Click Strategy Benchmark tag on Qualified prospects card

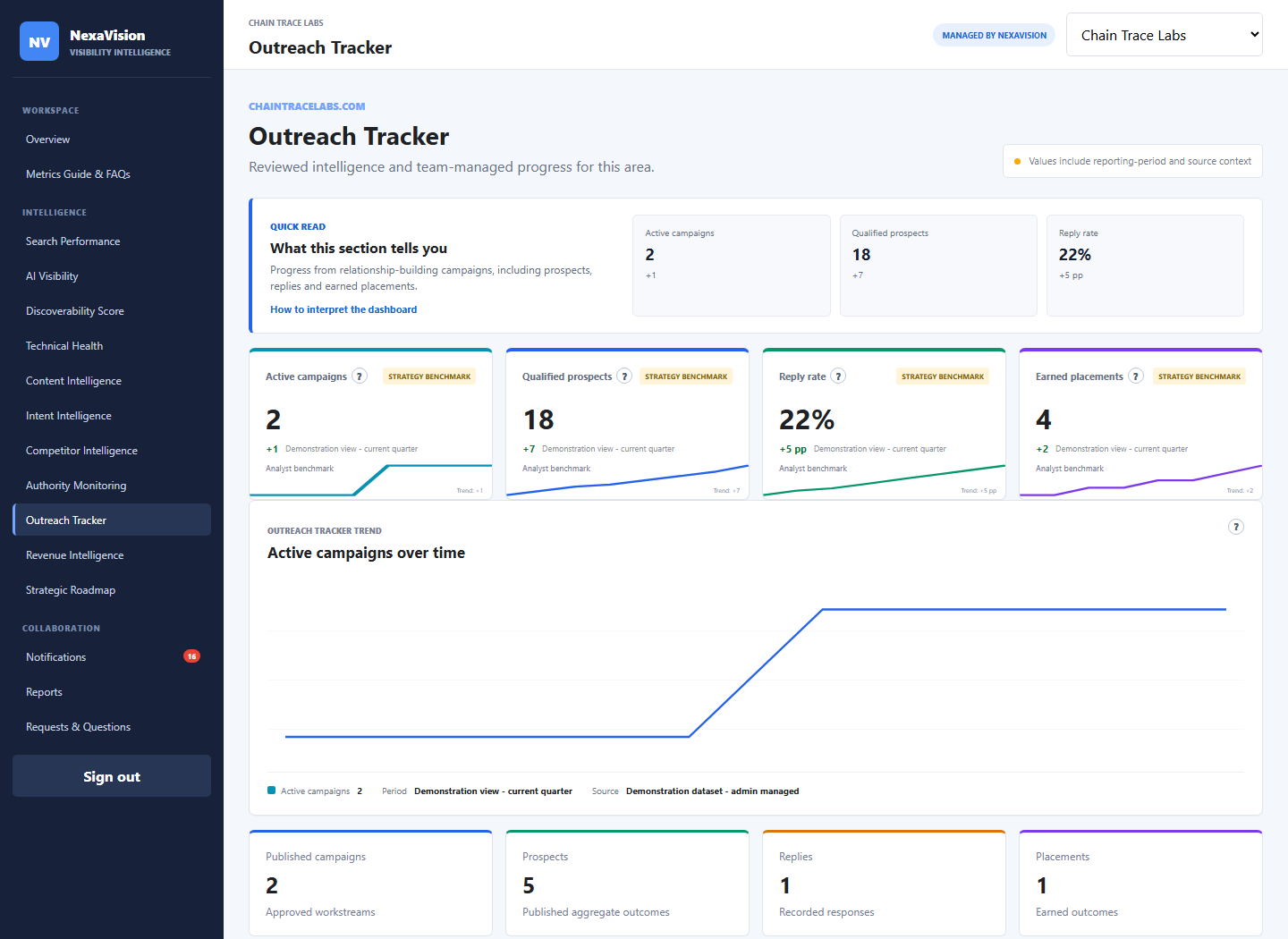pos(686,376)
